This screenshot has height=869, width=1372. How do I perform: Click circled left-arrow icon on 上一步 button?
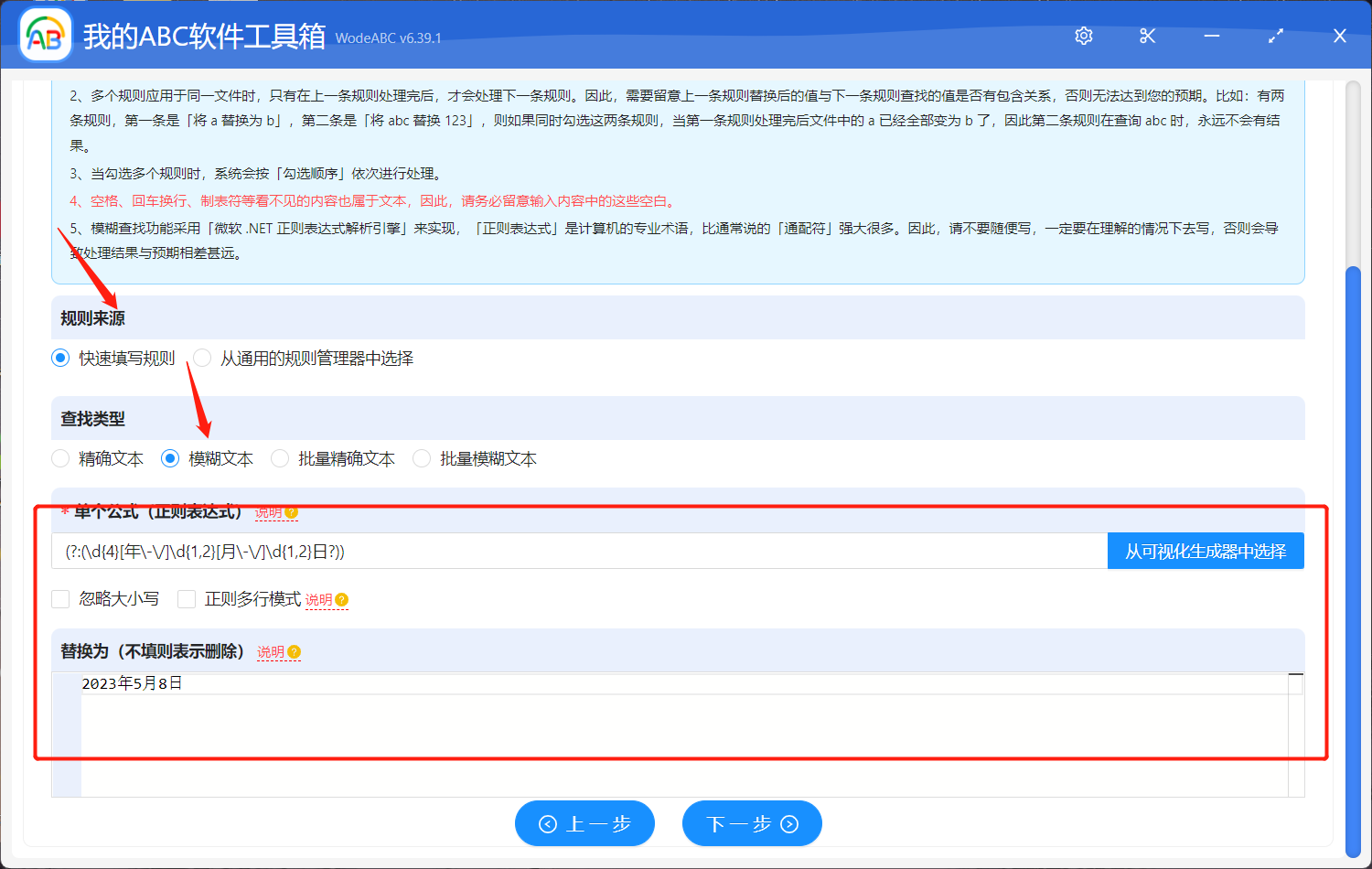pos(547,823)
